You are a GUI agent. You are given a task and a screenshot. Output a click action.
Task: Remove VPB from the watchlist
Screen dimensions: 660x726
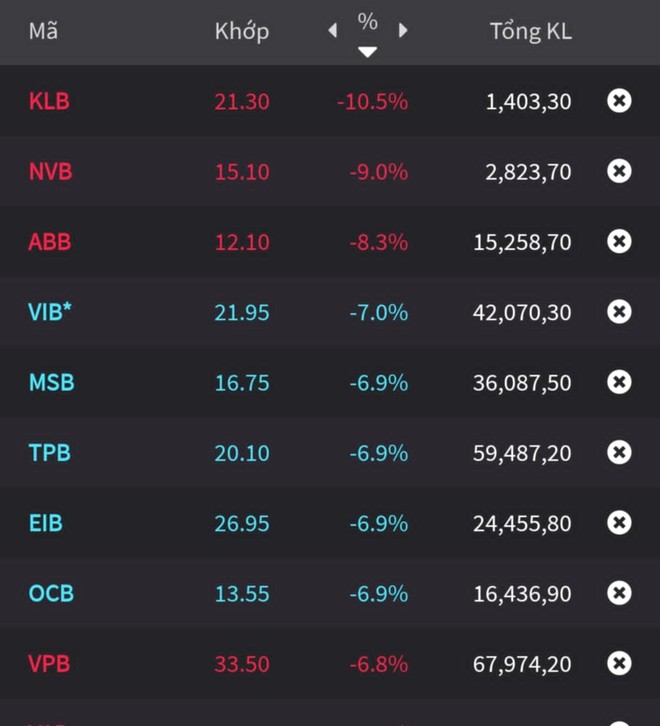(619, 663)
